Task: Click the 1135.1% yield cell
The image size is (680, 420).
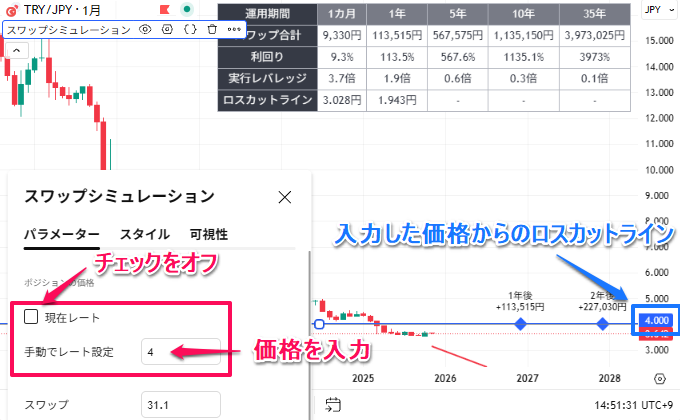Action: click(x=523, y=57)
